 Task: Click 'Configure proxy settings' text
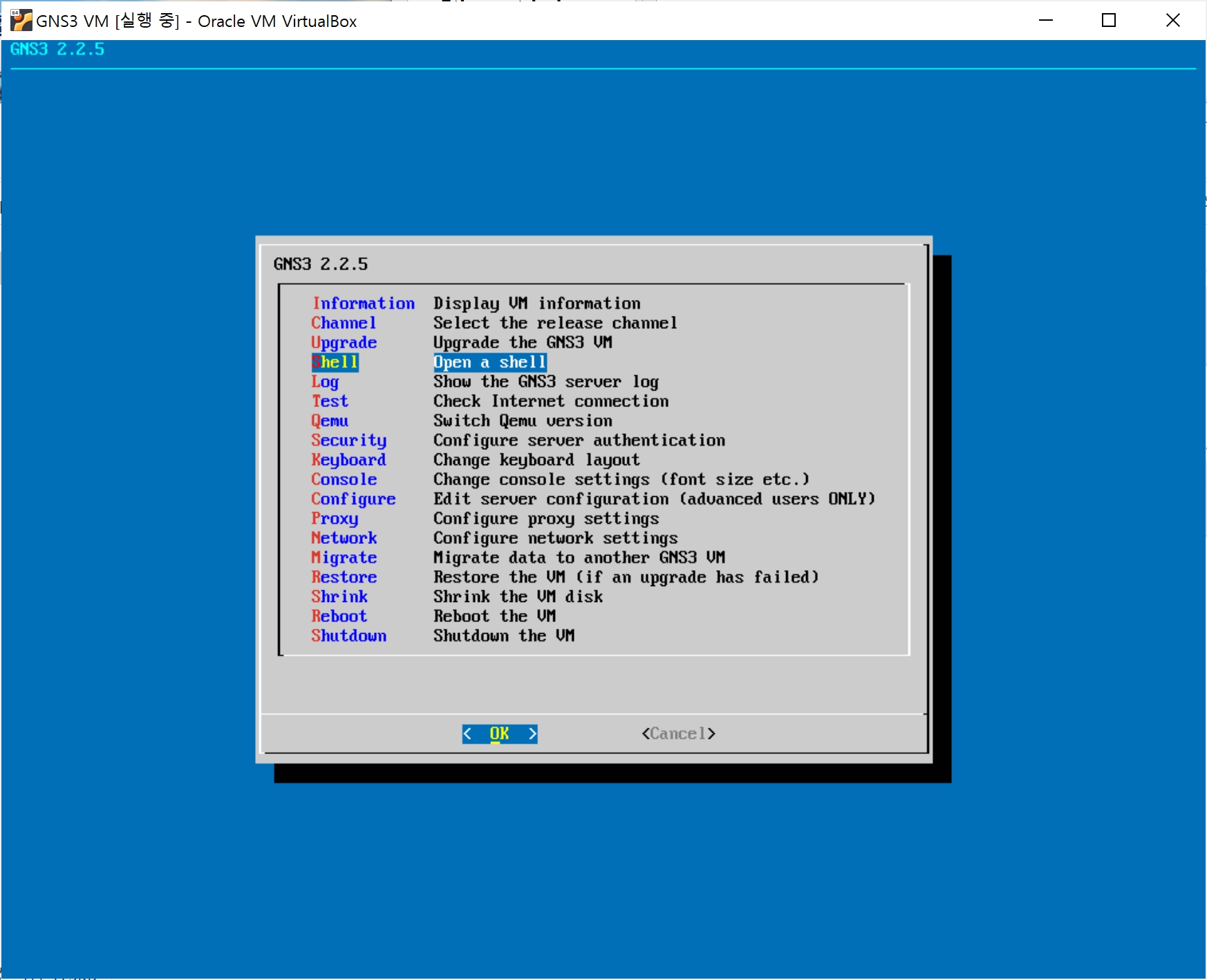tap(546, 518)
